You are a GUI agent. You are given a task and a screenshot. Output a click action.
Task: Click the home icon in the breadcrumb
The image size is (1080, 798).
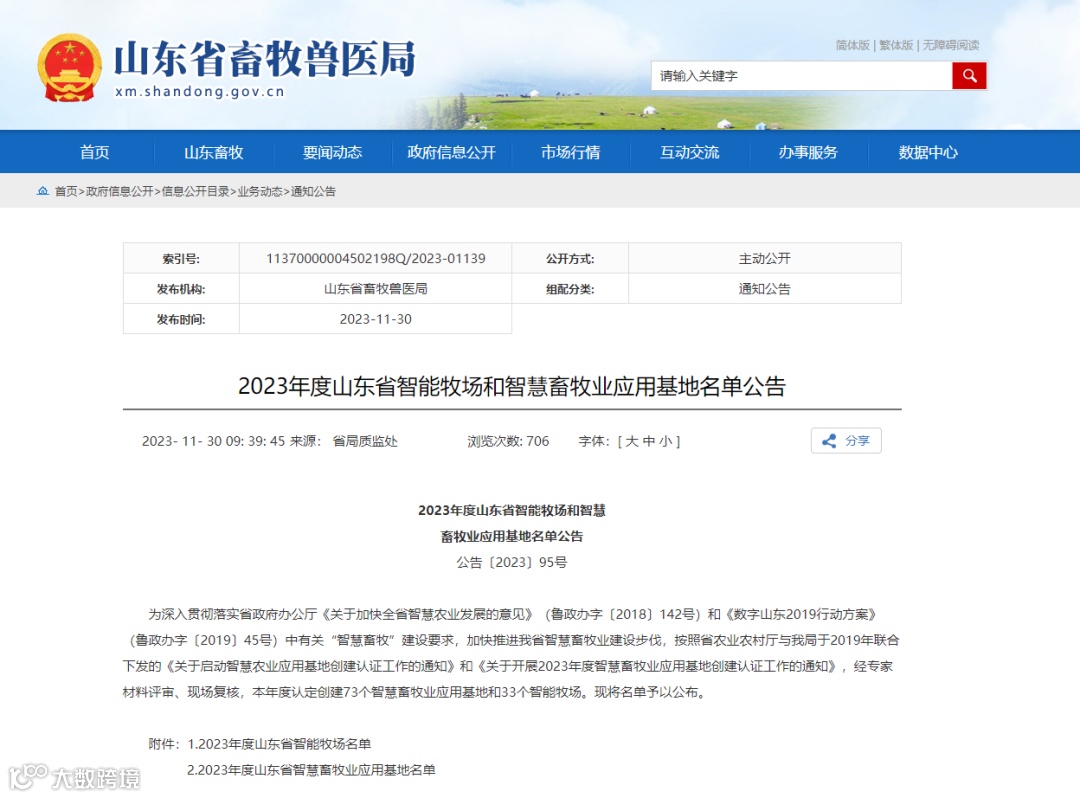click(43, 191)
